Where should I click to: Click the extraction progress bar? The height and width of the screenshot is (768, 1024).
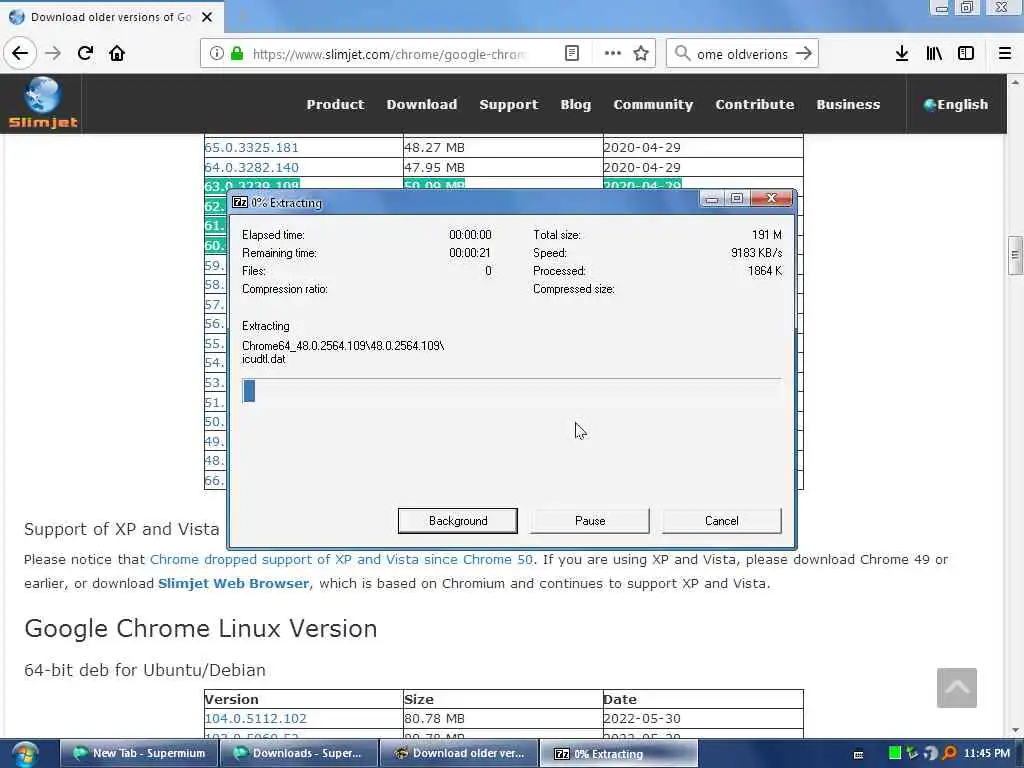click(511, 391)
